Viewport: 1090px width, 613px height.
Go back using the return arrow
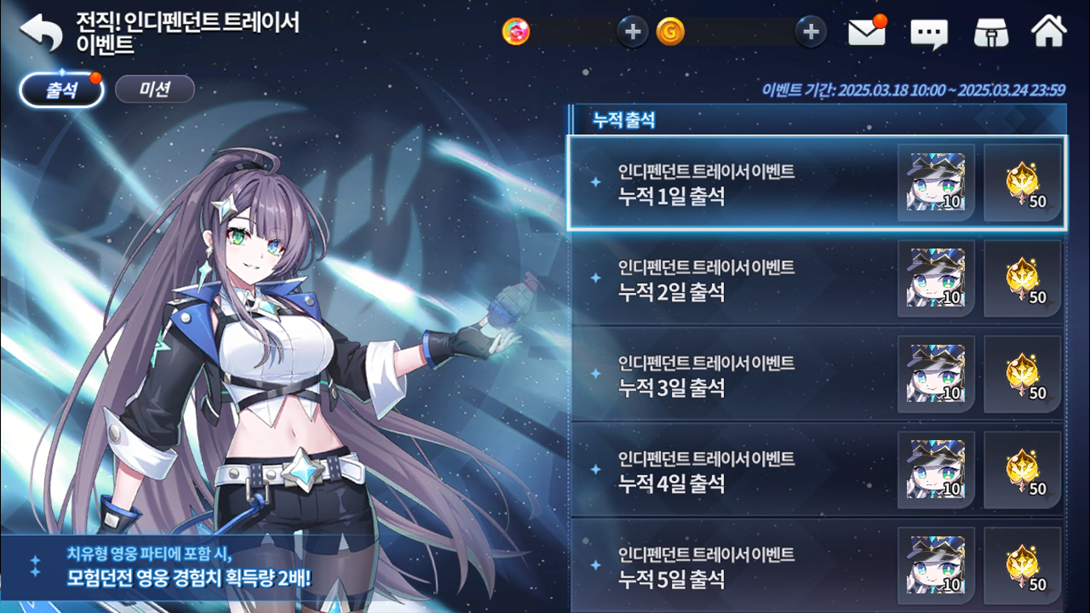tap(41, 32)
